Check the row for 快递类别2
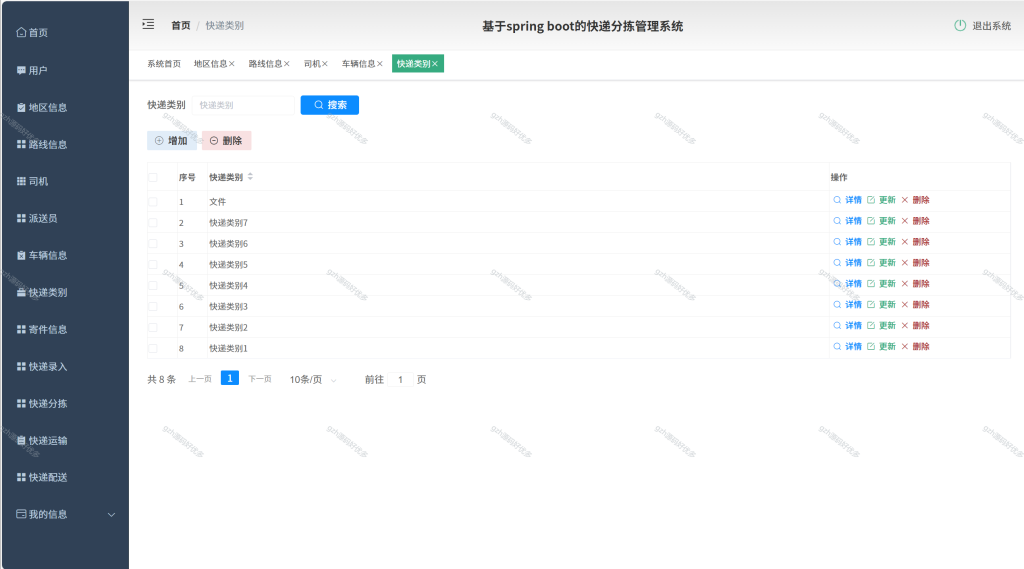Image resolution: width=1024 pixels, height=569 pixels. pos(153,327)
